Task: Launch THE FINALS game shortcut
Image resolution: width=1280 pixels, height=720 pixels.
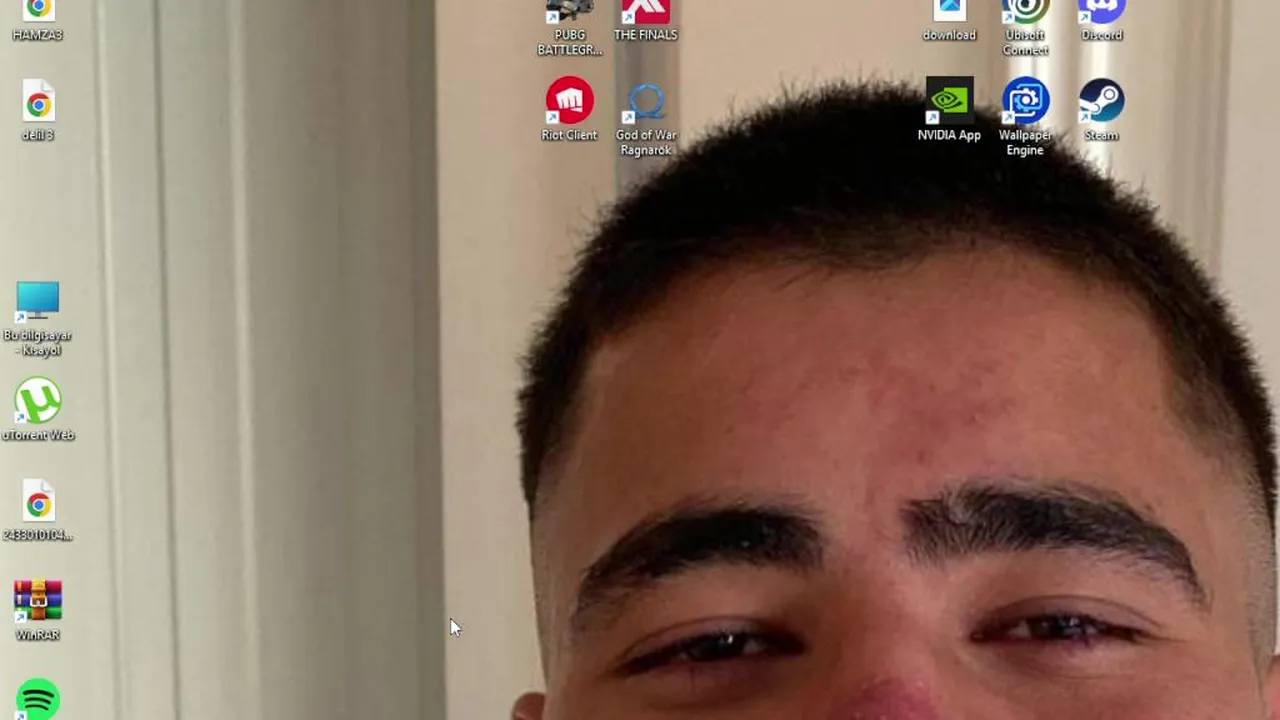Action: [645, 10]
